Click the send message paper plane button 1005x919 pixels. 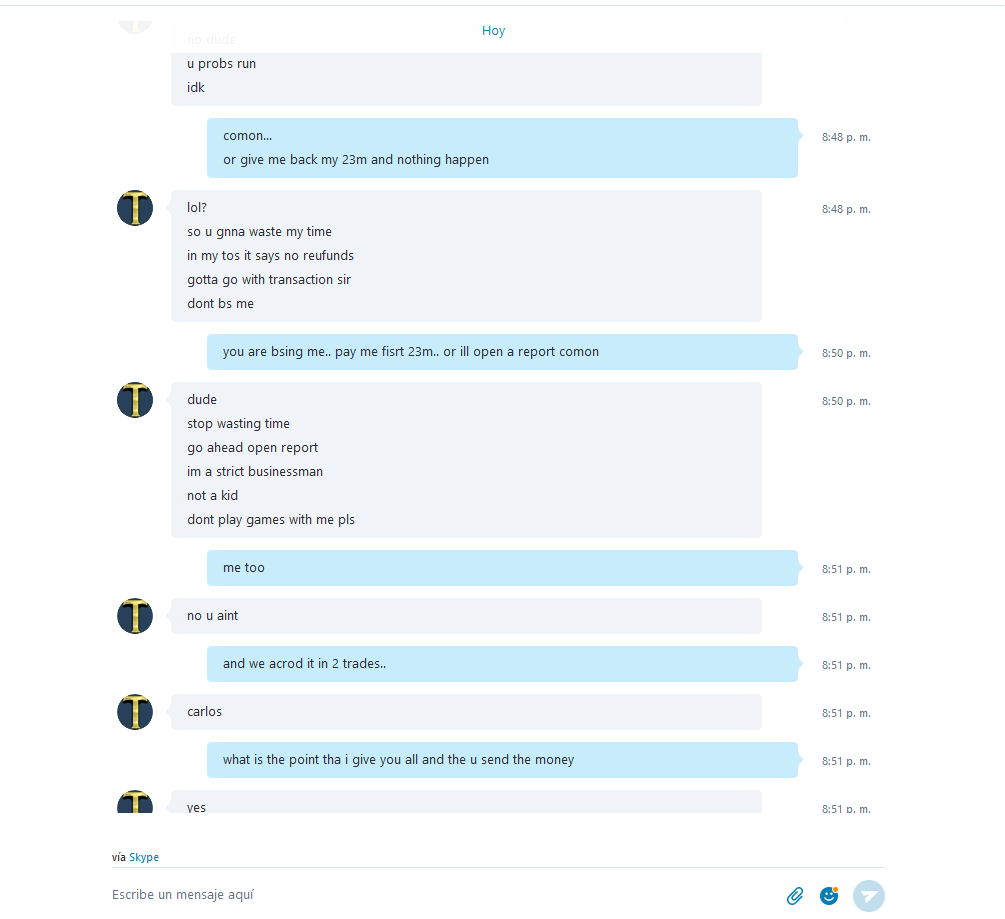(x=868, y=895)
